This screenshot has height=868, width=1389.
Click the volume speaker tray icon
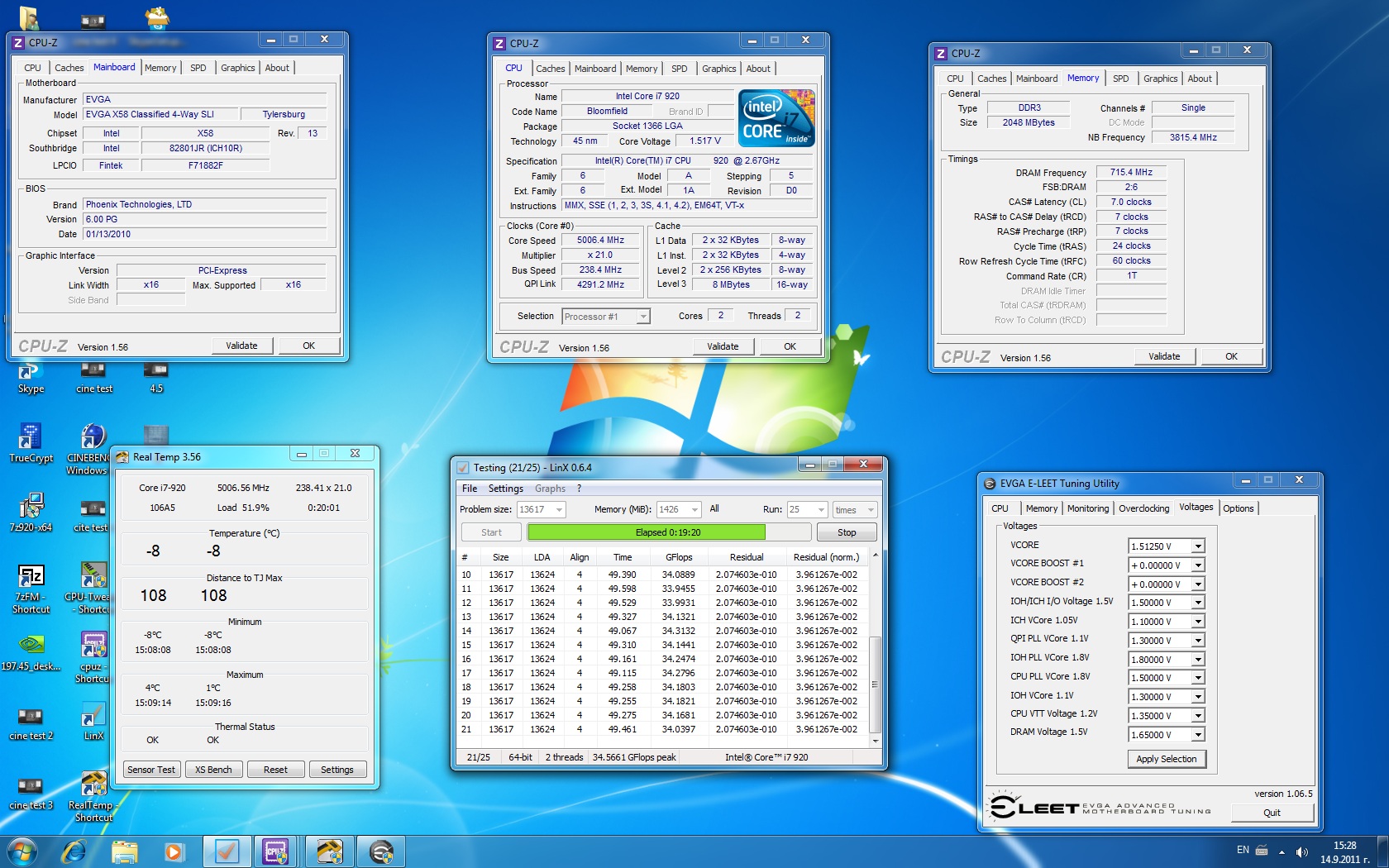pos(1301,851)
